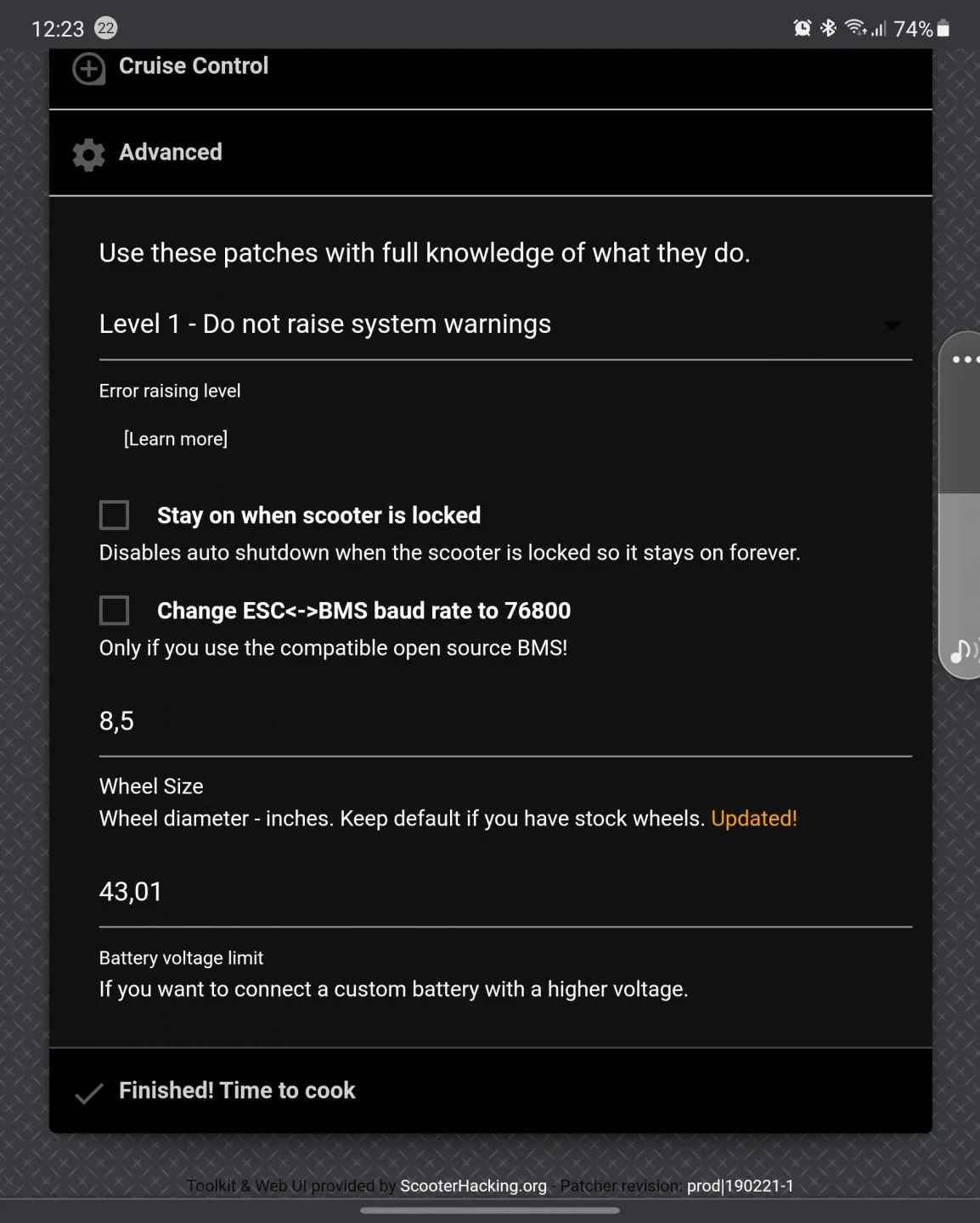Viewport: 980px width, 1223px height.
Task: Tap the checkmark icon beside Finished
Action: tap(88, 1093)
